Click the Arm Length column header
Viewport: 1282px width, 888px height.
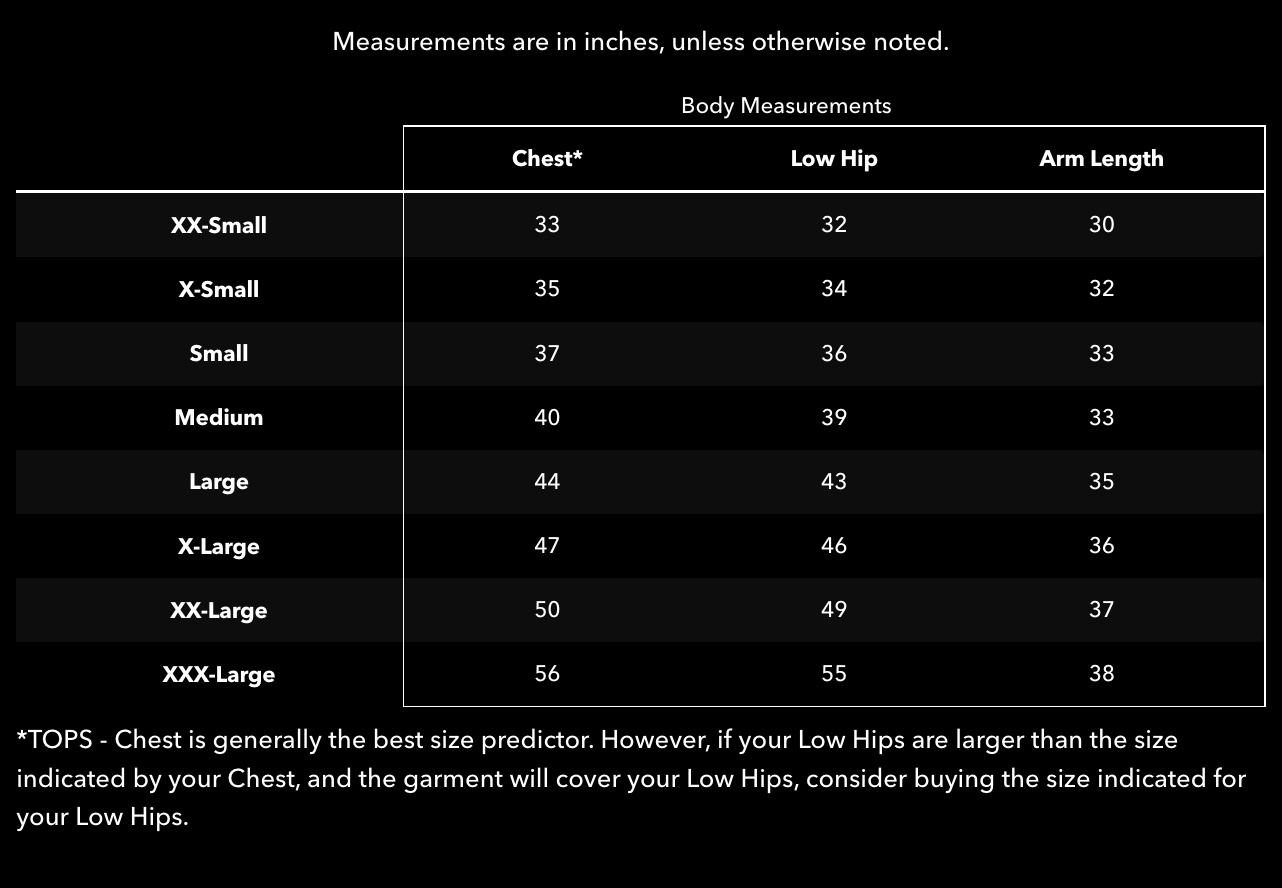[1101, 159]
